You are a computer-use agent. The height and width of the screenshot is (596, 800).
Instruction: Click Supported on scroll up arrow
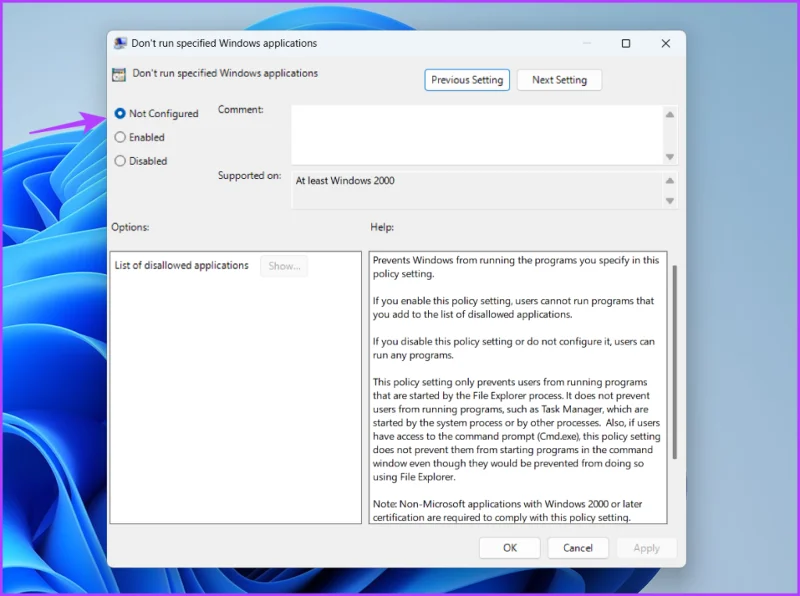tap(670, 181)
